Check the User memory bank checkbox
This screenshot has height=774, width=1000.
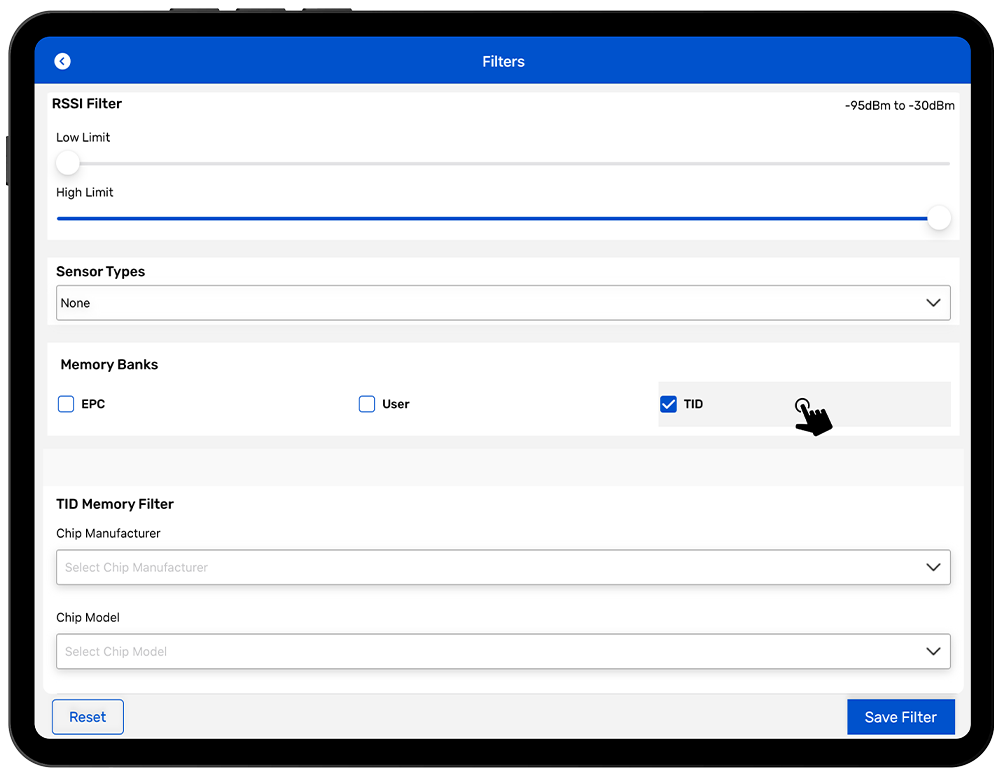pyautogui.click(x=367, y=404)
